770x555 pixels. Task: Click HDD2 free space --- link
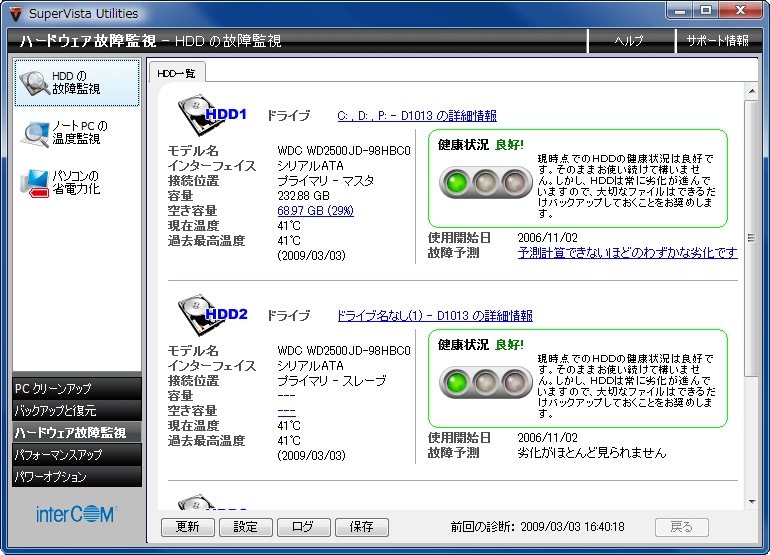(286, 411)
